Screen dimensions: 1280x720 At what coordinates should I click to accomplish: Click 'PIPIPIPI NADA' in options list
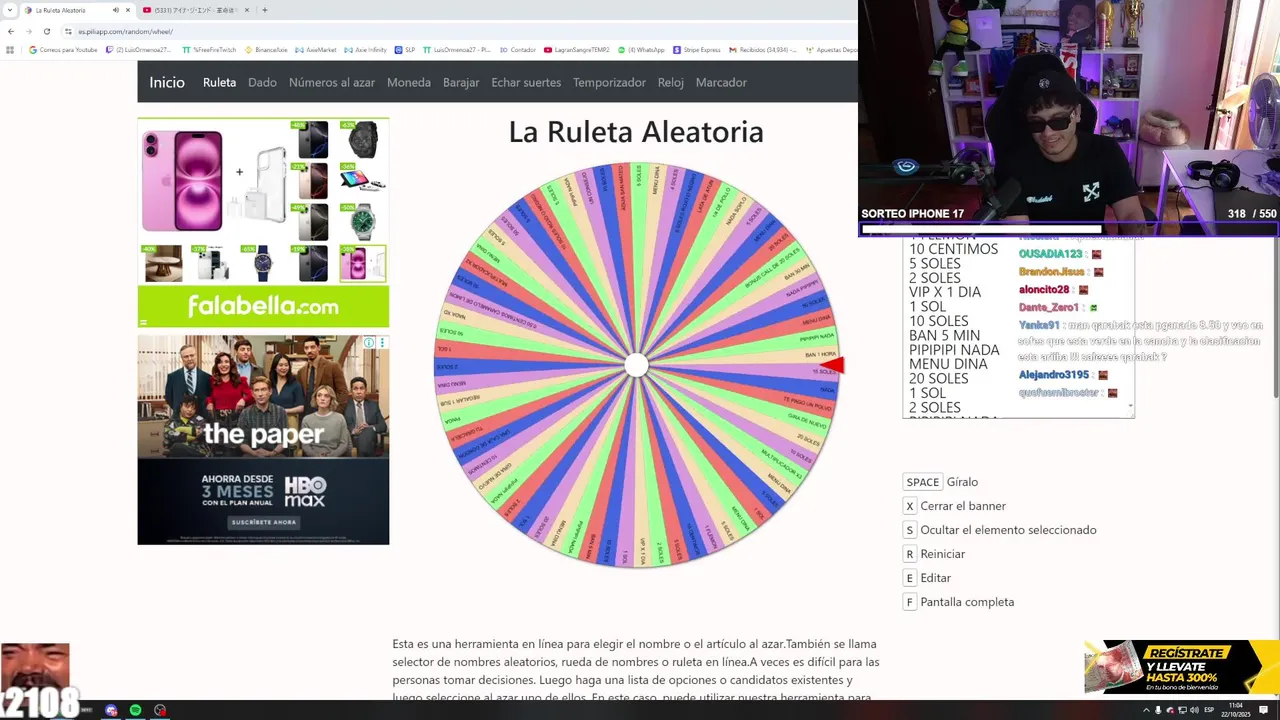pos(954,350)
